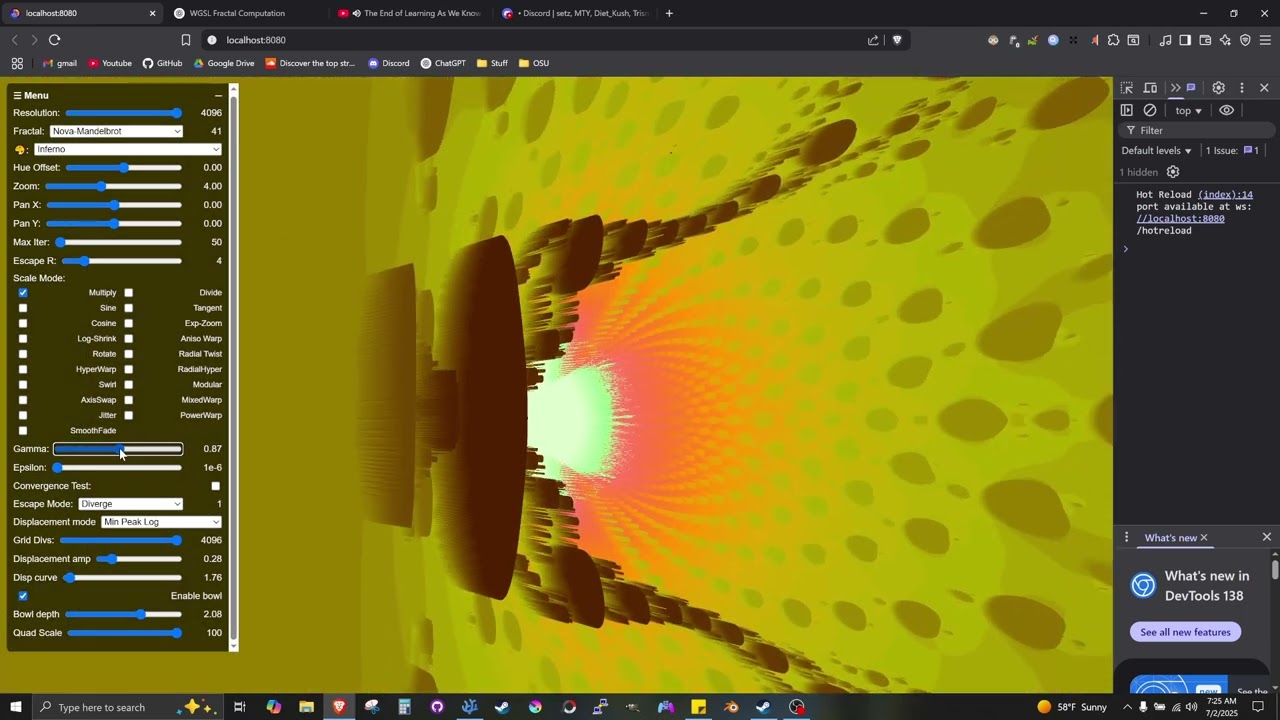Click the See all new features button
Image resolution: width=1280 pixels, height=720 pixels.
point(1185,632)
